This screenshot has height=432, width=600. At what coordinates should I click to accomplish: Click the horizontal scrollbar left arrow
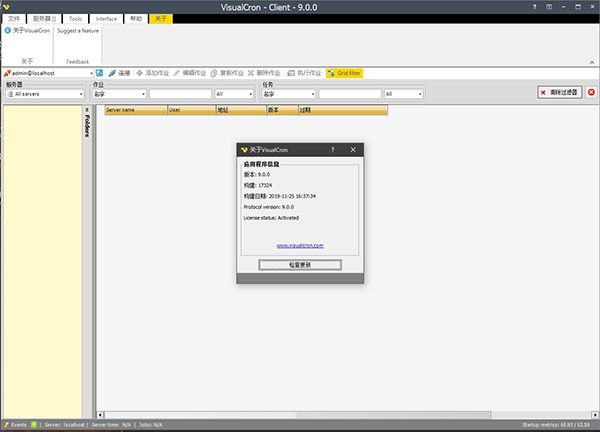click(x=100, y=415)
